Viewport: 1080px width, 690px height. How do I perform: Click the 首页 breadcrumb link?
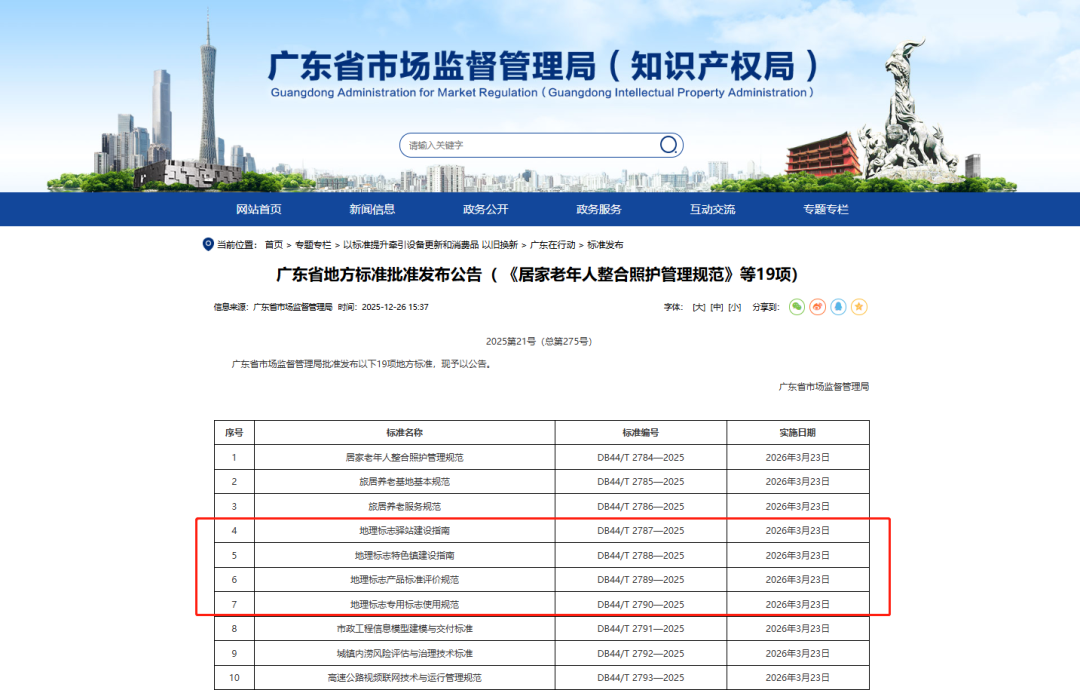coord(274,245)
